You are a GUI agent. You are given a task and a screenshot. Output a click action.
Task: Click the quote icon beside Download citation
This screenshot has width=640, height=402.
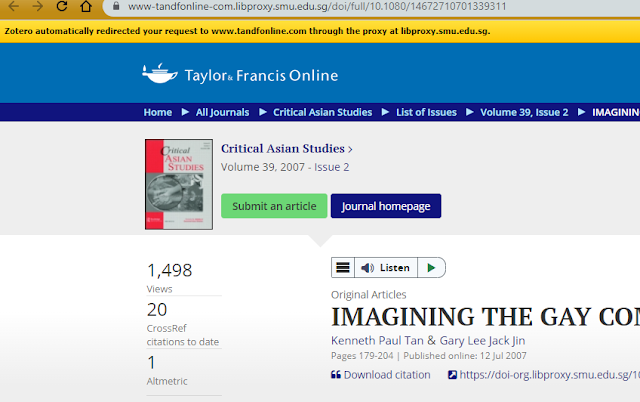click(x=336, y=374)
